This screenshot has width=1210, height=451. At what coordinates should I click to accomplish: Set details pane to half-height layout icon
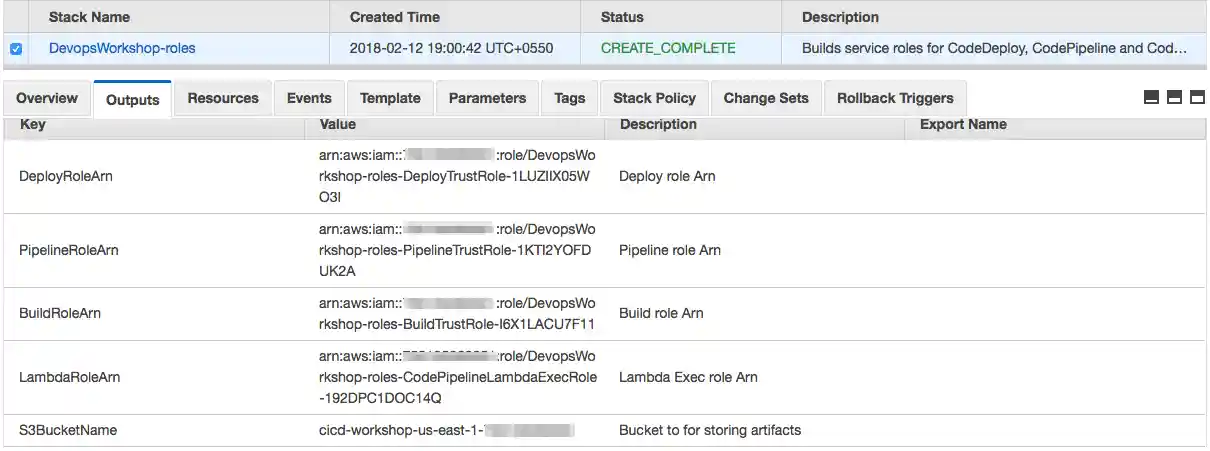pos(1174,98)
